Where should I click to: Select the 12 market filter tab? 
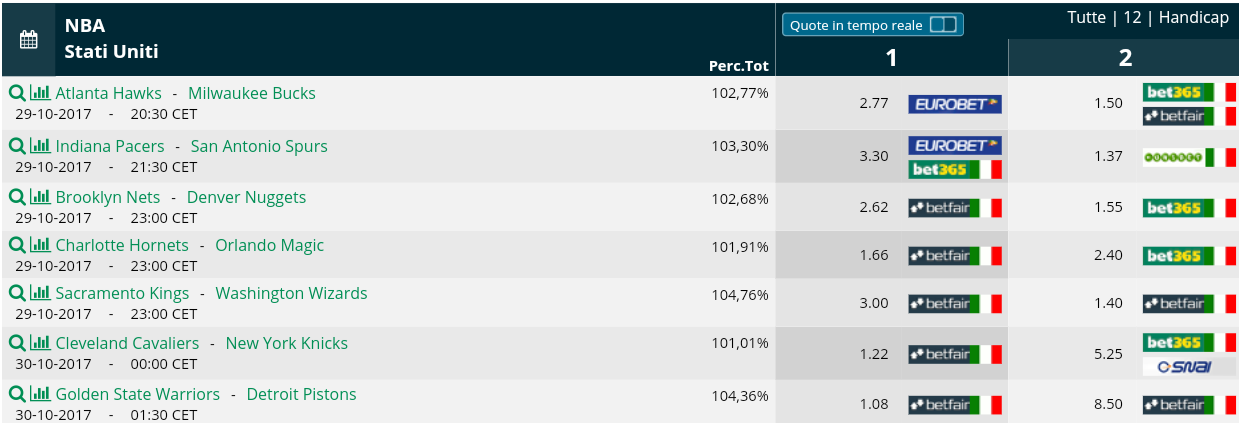[1132, 18]
